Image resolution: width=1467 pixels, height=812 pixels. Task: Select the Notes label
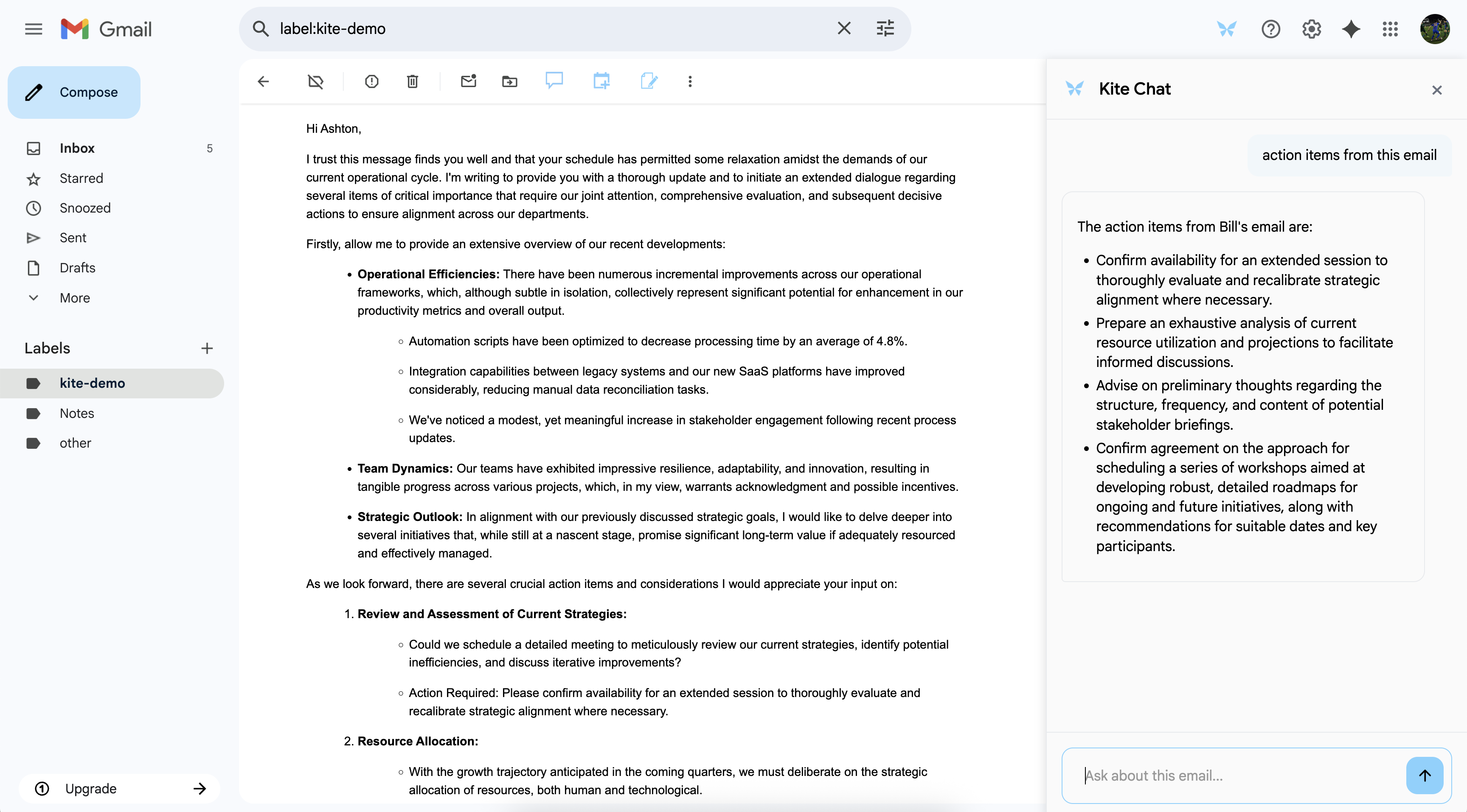[x=77, y=413]
